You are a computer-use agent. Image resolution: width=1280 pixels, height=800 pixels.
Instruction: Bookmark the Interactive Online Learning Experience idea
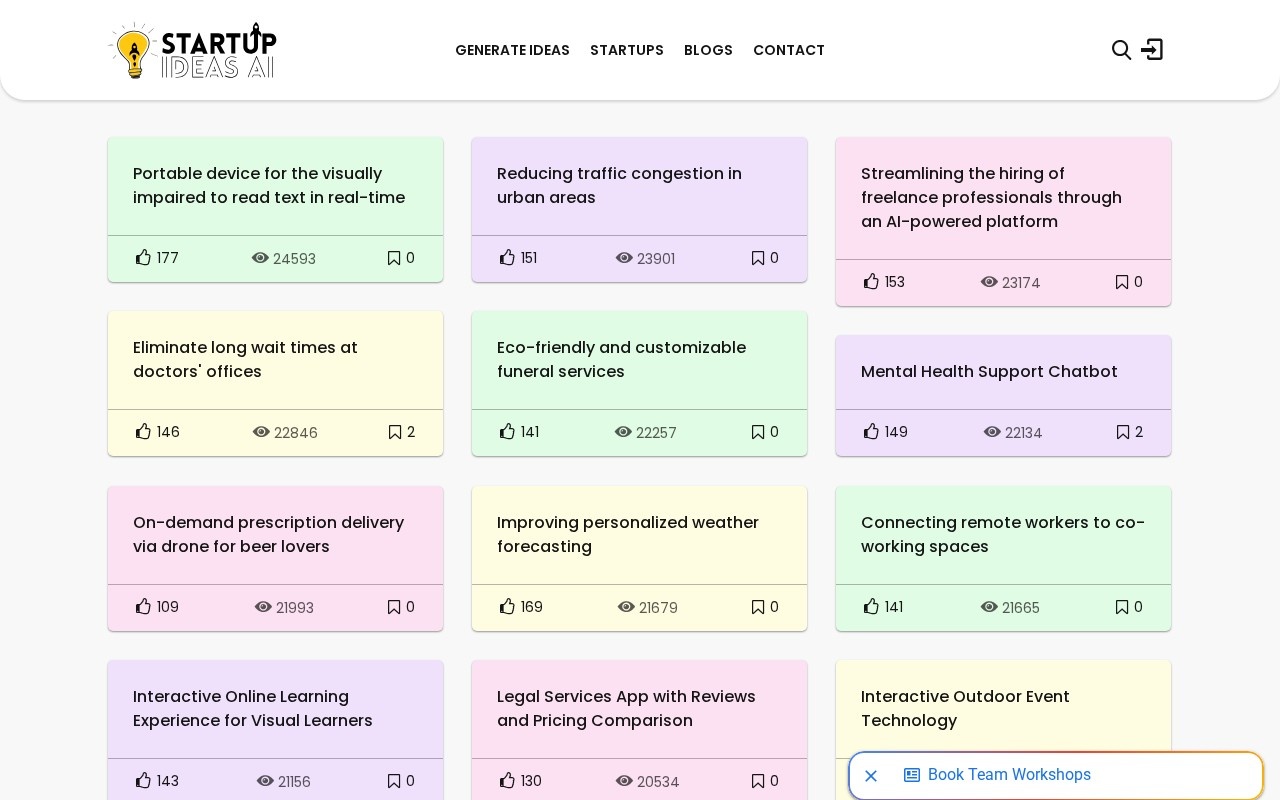pos(394,781)
